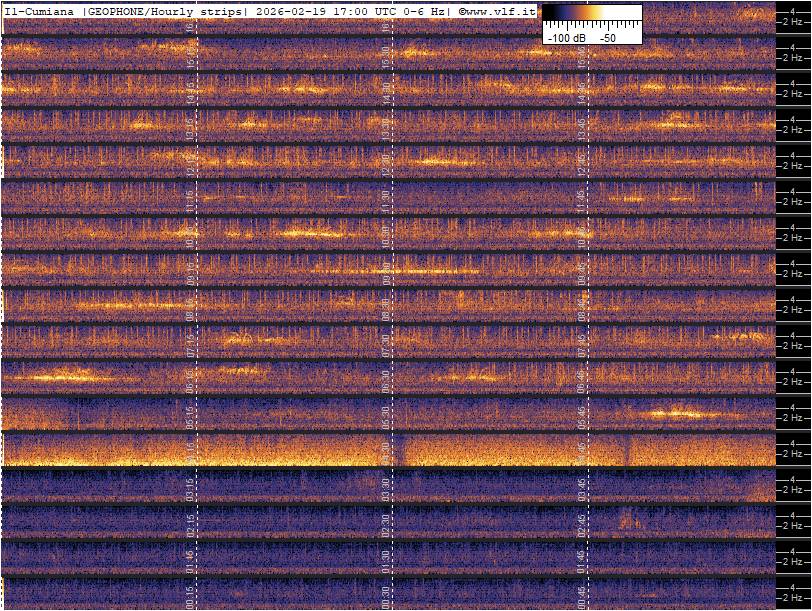Jump to the 03:45 time marker
Screen dimensions: 812x611
click(x=580, y=488)
